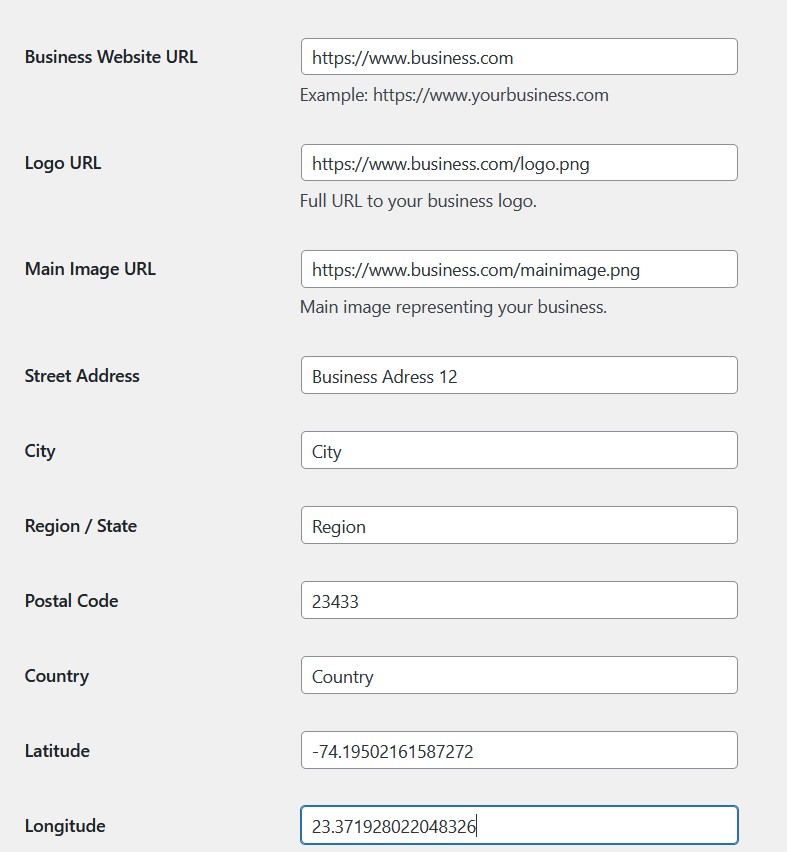The height and width of the screenshot is (852, 787).
Task: Click the Business Website URL label
Action: click(110, 57)
